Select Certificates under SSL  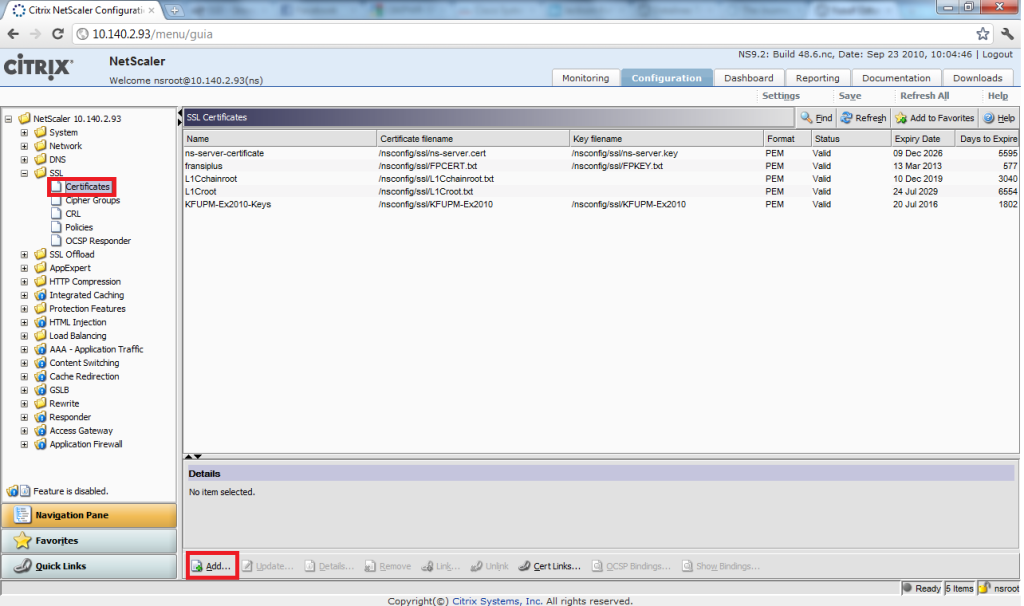pyautogui.click(x=87, y=187)
